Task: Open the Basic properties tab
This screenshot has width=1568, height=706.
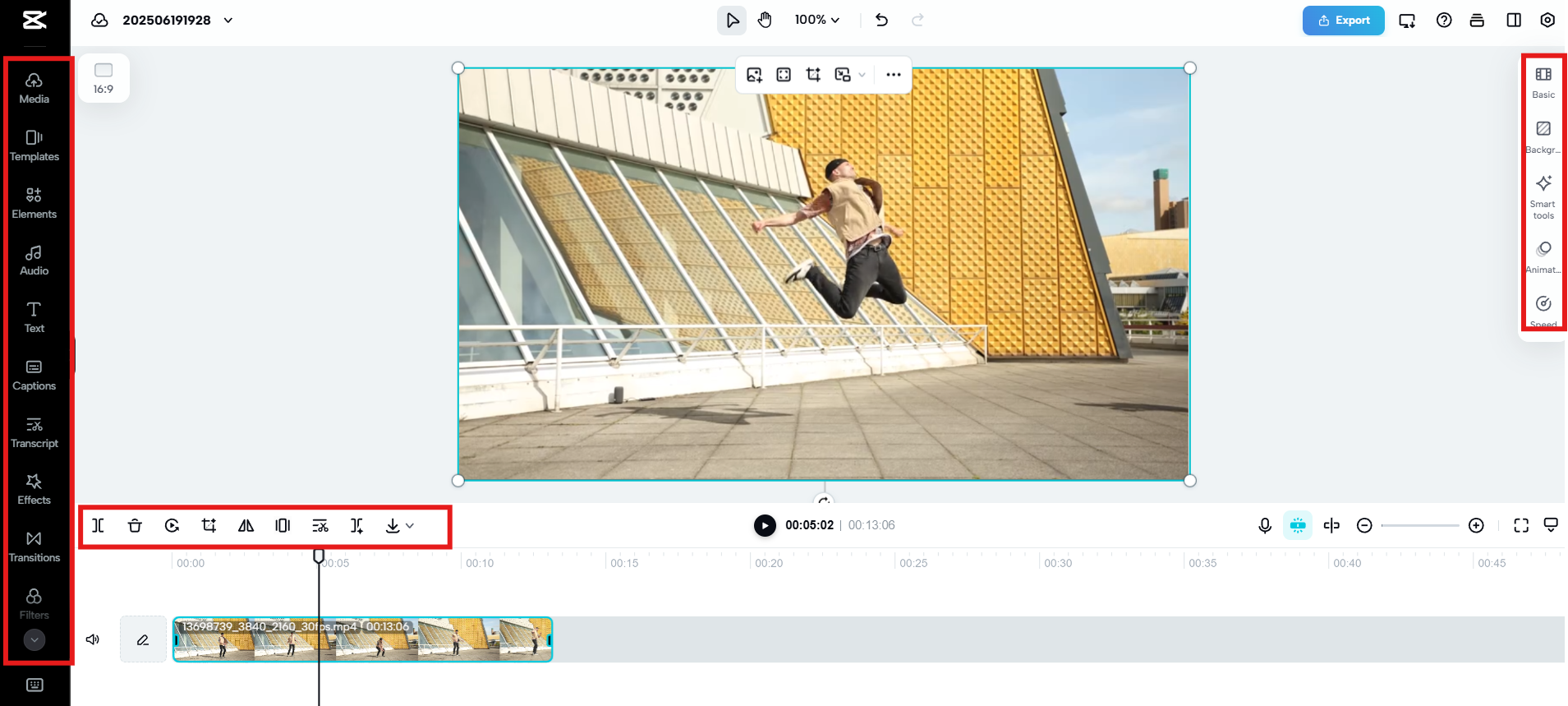Action: pos(1543,83)
